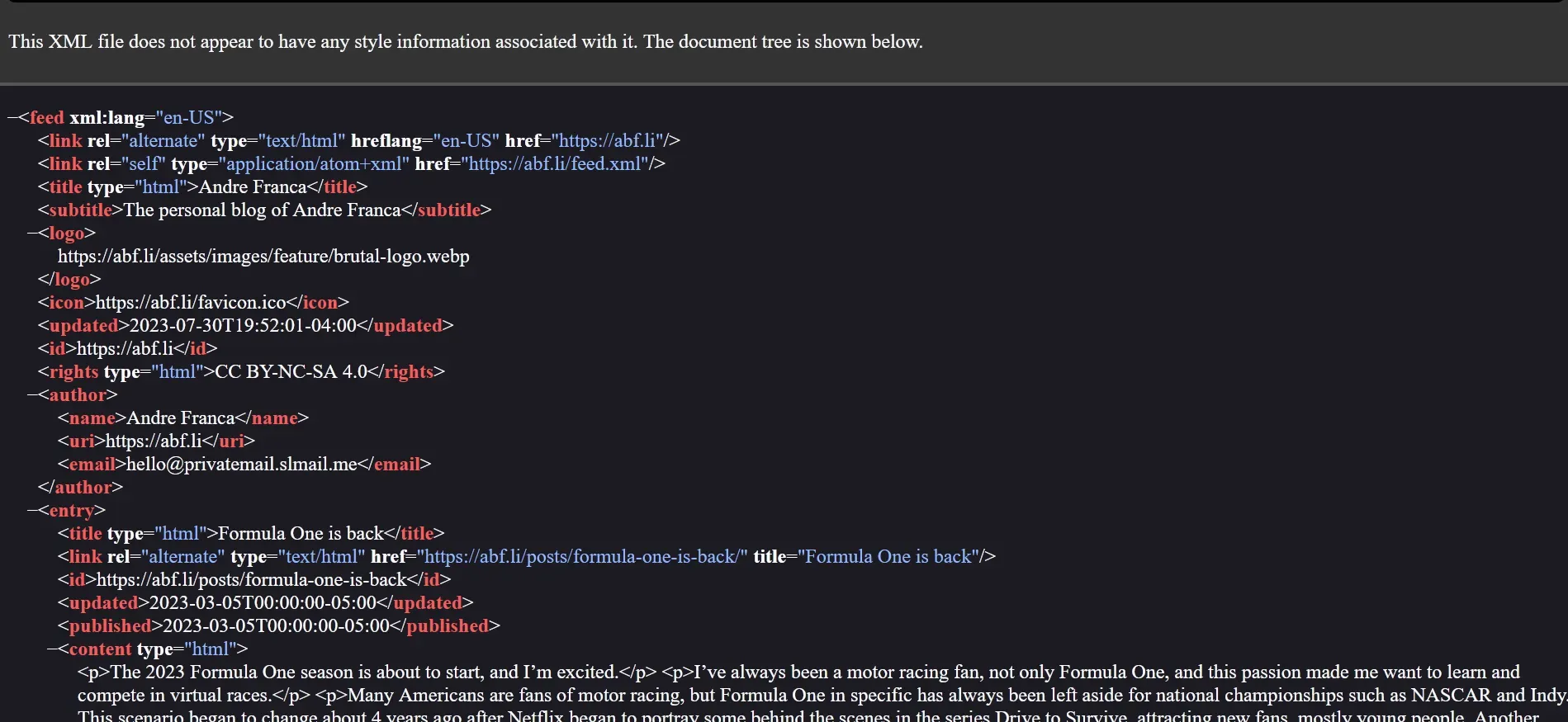This screenshot has width=1568, height=722.
Task: Click the entry title Formula One is back
Action: [x=301, y=534]
